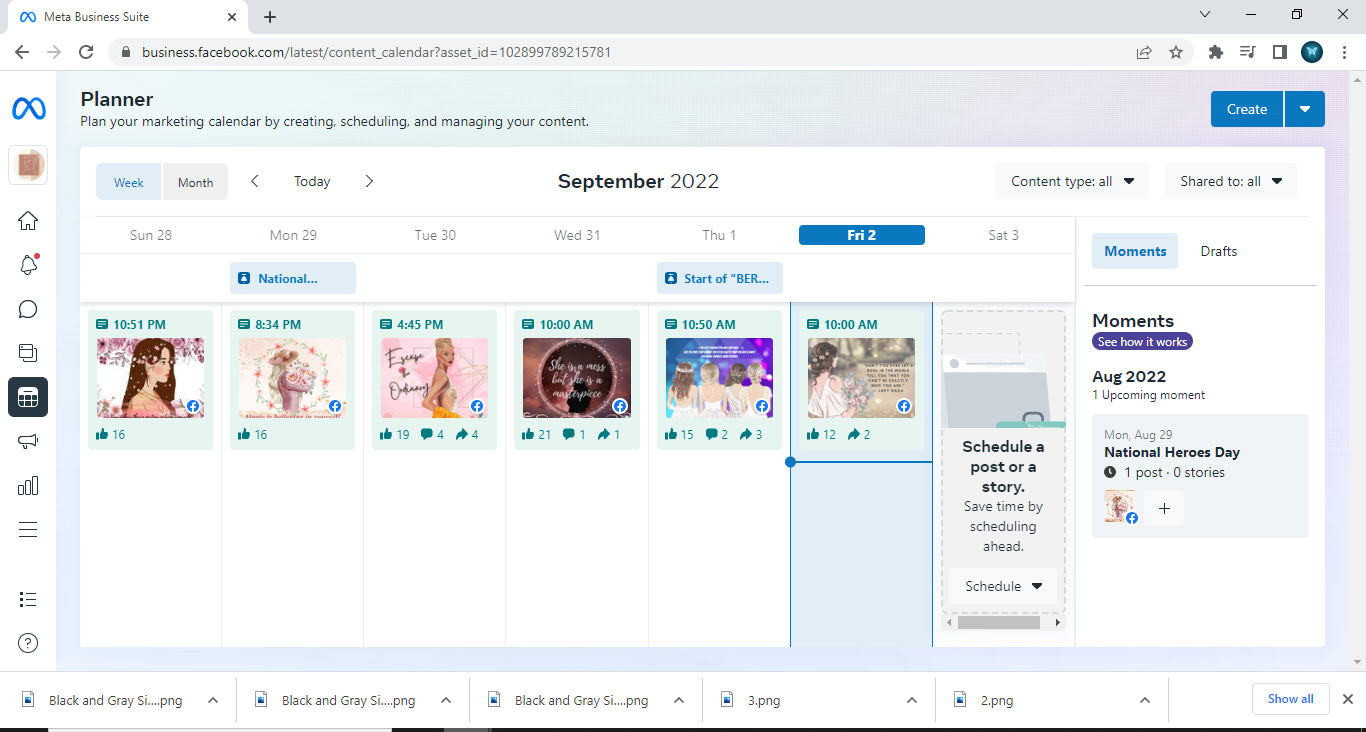Viewport: 1366px width, 732px height.
Task: Expand options for first Black and Gray download
Action: point(213,700)
